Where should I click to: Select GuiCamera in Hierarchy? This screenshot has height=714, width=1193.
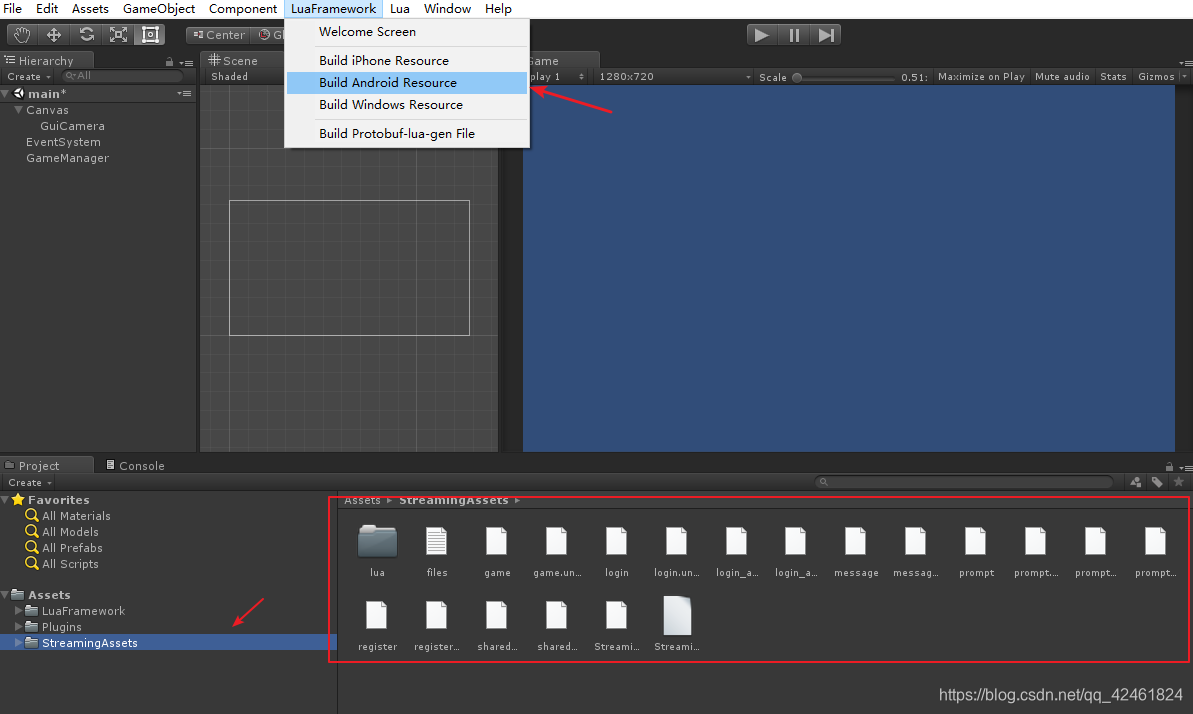tap(72, 126)
